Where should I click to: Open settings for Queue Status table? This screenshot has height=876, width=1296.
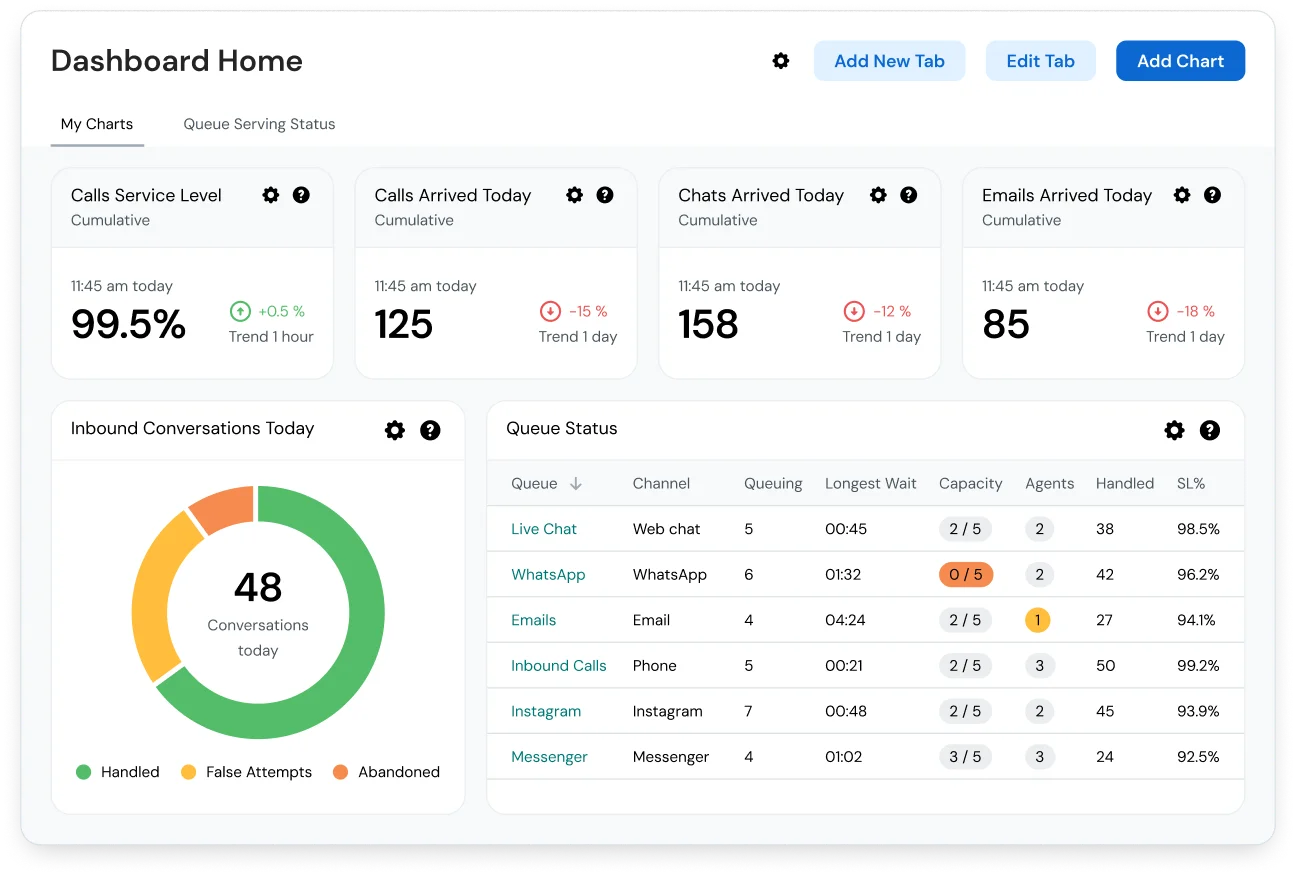tap(1174, 430)
